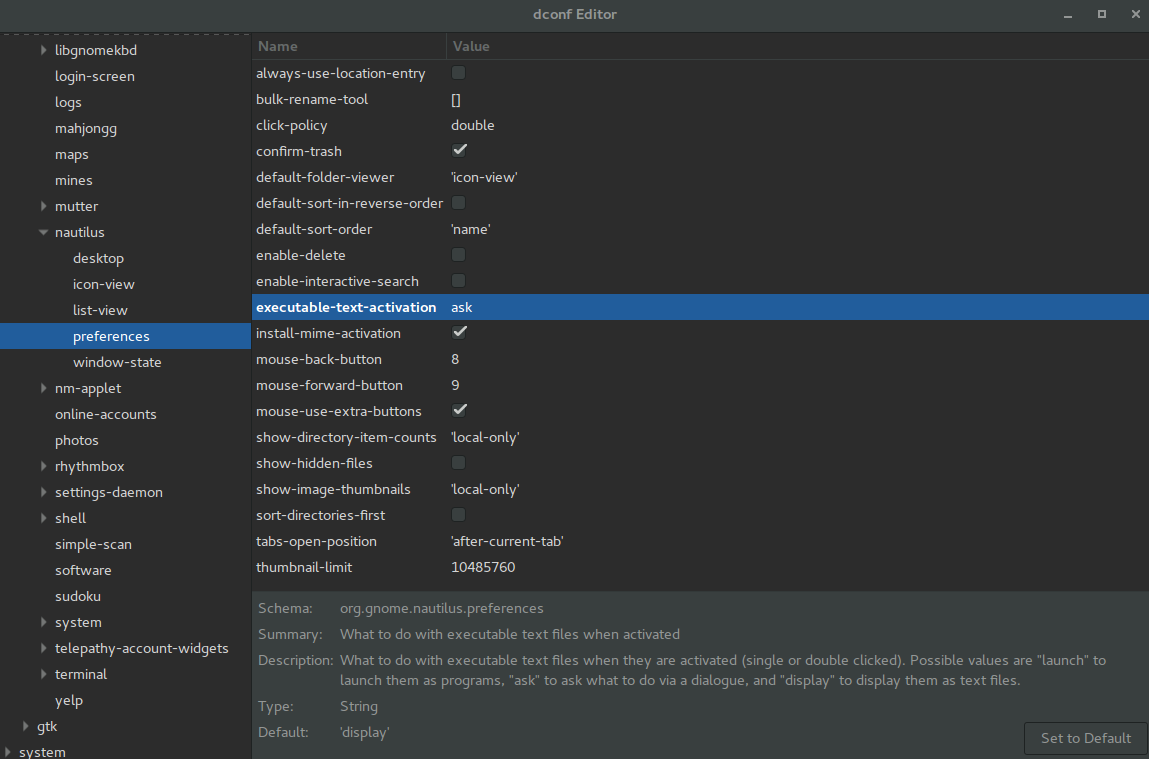Minimize the dconf Editor window
The image size is (1149, 759).
(1068, 15)
